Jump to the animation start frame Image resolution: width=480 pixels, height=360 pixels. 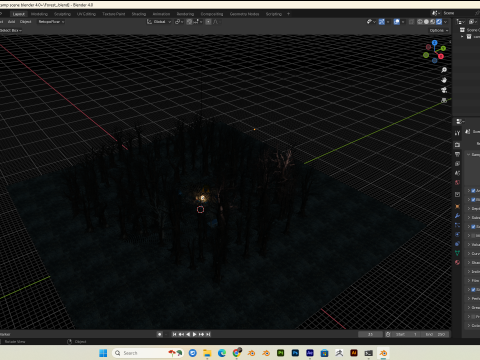[x=174, y=334]
